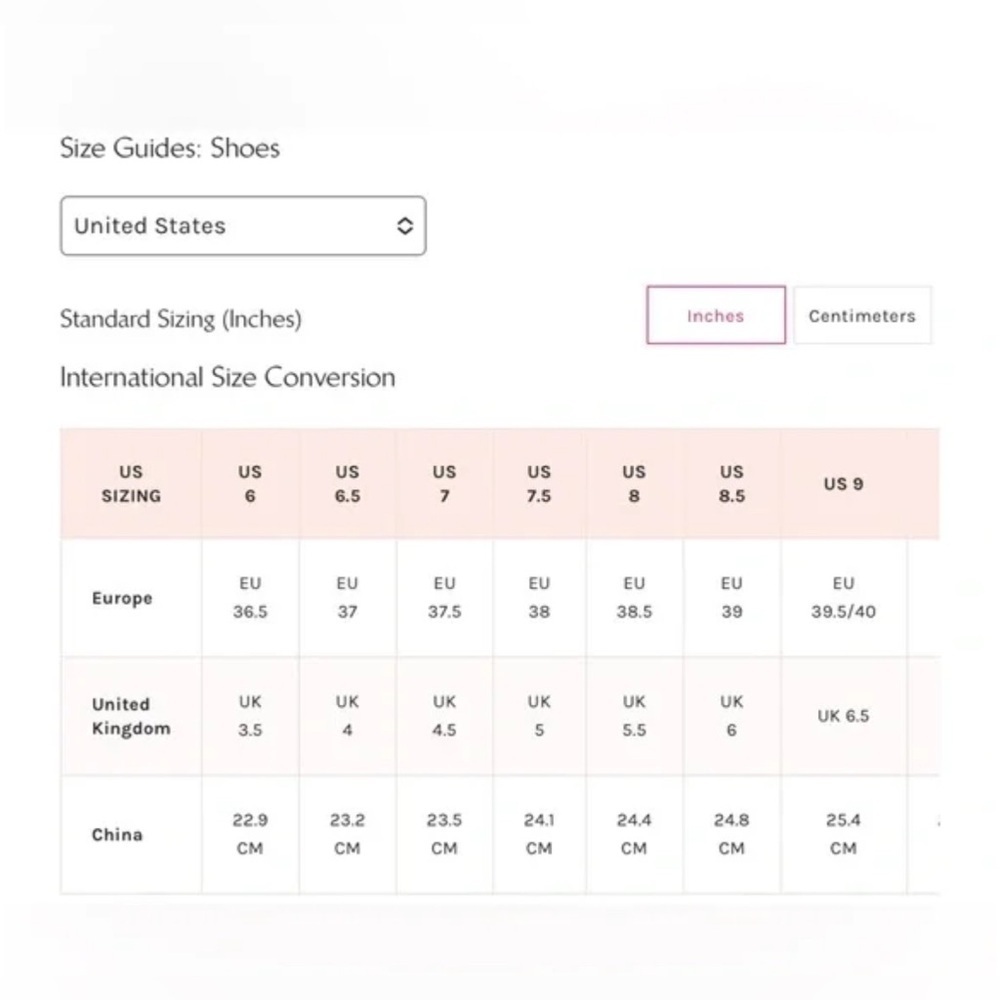Click the 22.9 CM China cell

click(250, 834)
